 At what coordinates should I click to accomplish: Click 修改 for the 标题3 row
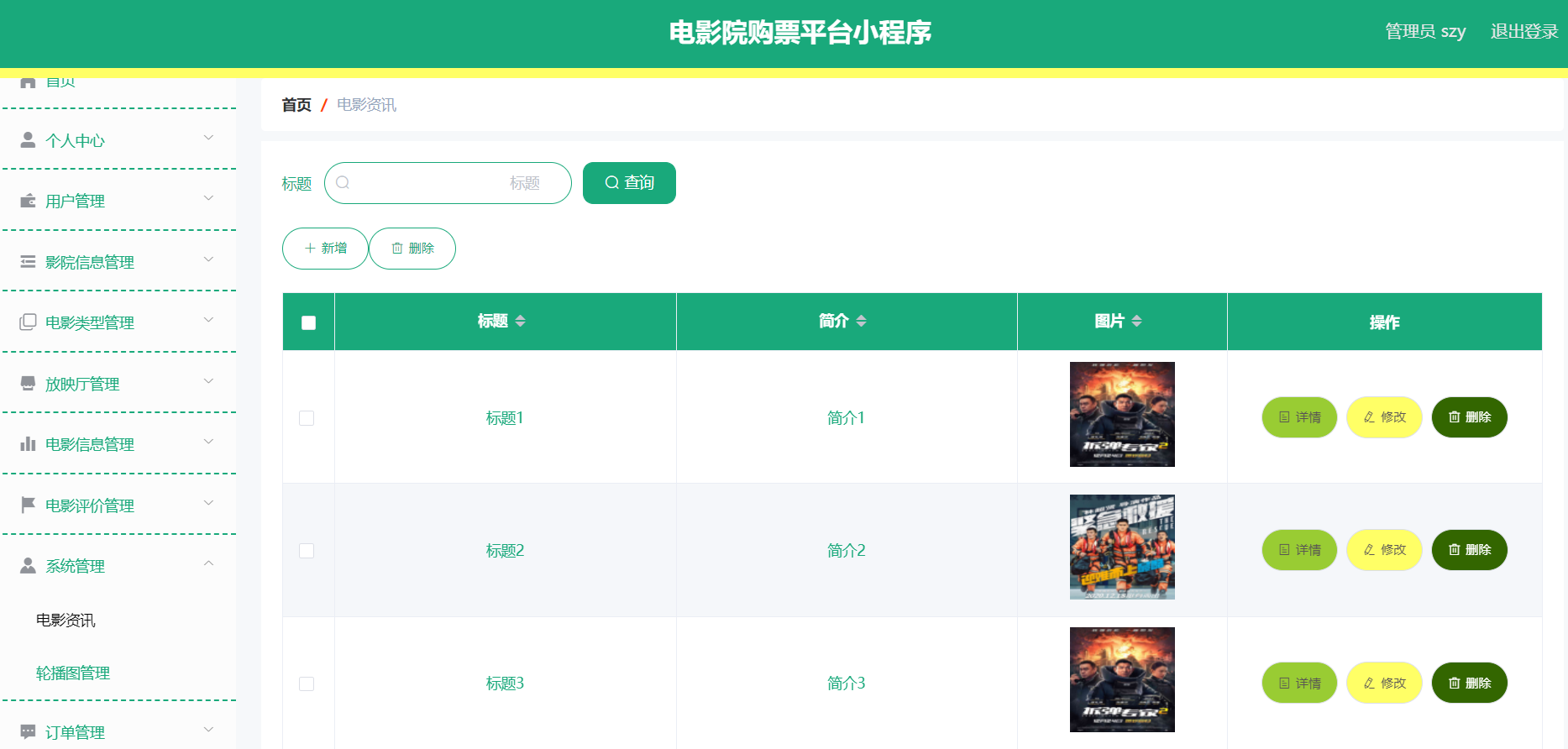1384,683
